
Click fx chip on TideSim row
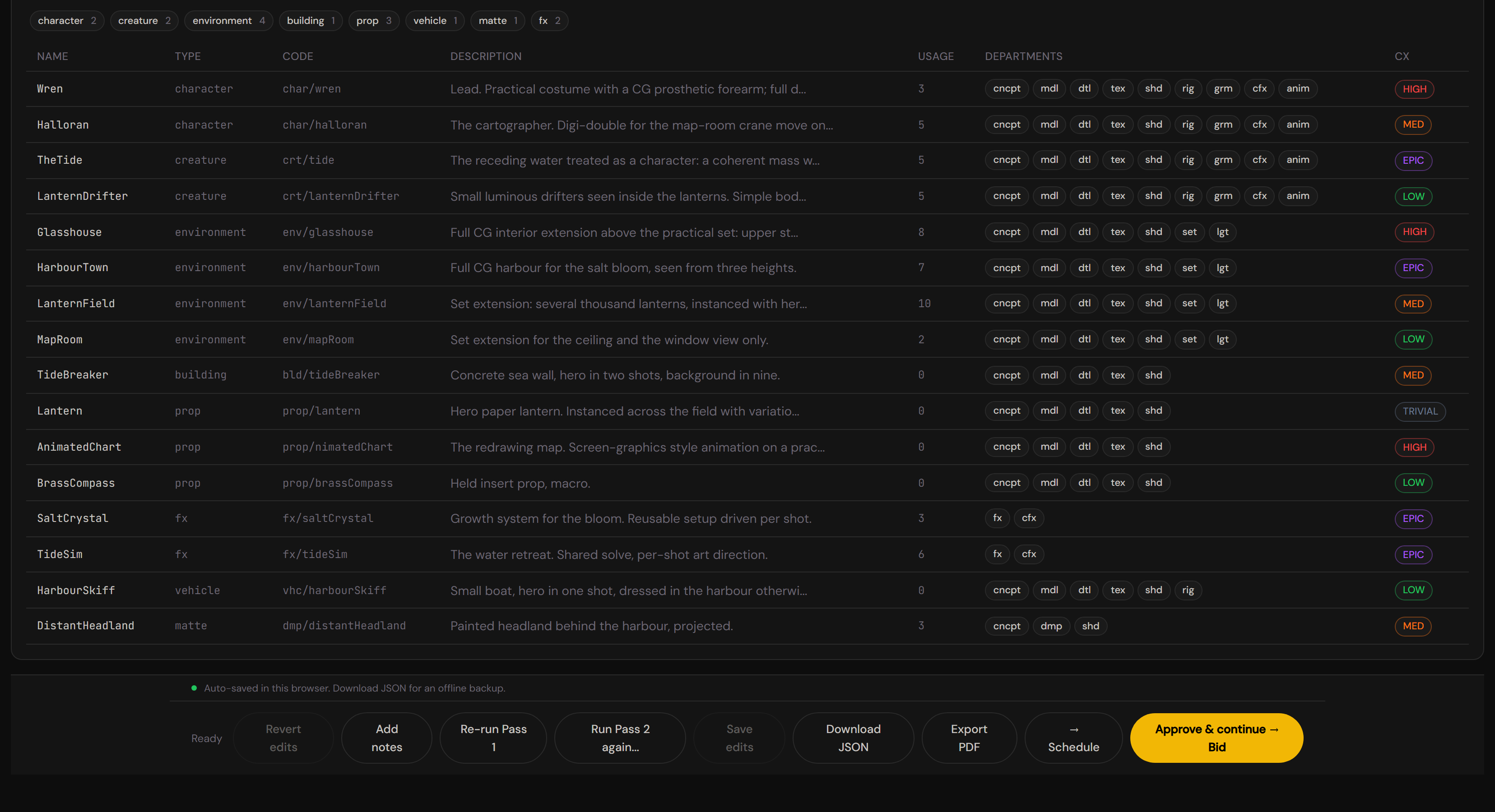coord(997,554)
